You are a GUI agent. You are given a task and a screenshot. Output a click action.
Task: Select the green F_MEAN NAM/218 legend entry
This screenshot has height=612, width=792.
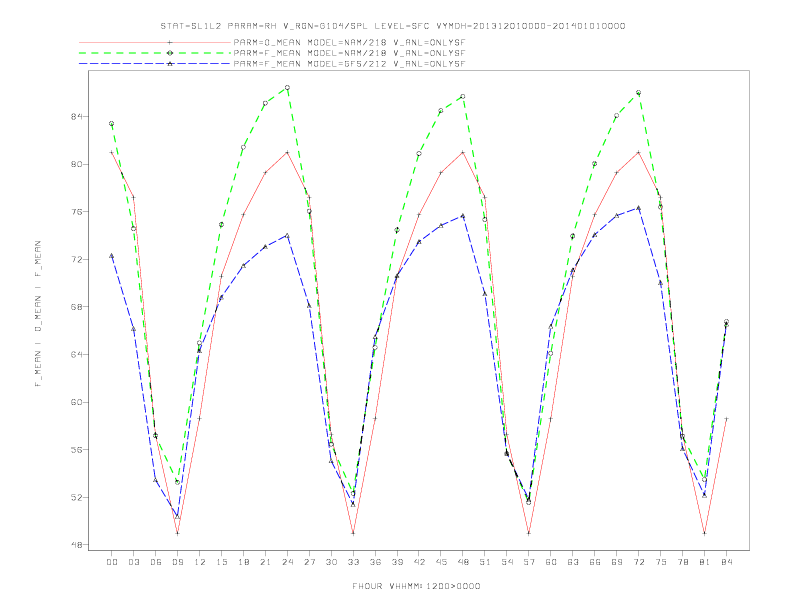tap(272, 53)
